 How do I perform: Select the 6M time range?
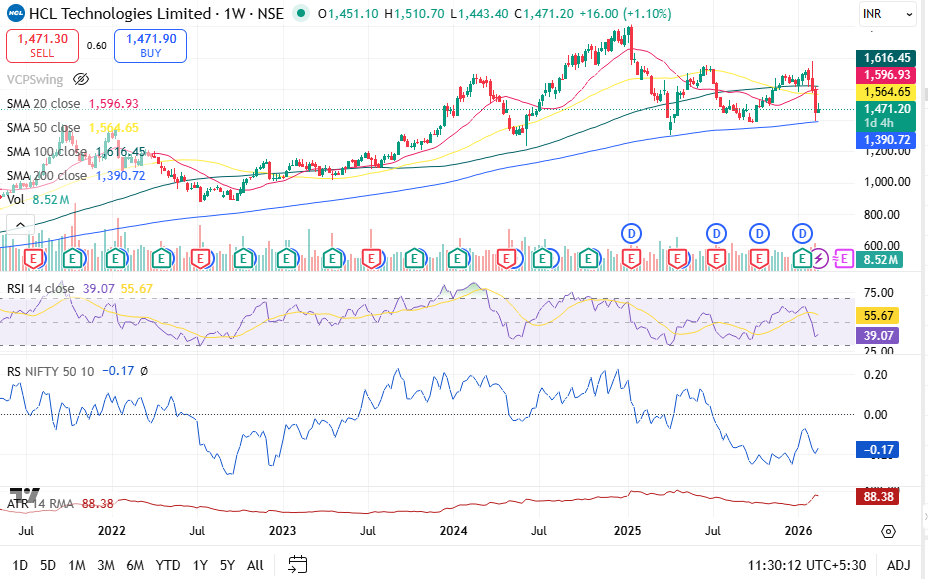pyautogui.click(x=135, y=565)
